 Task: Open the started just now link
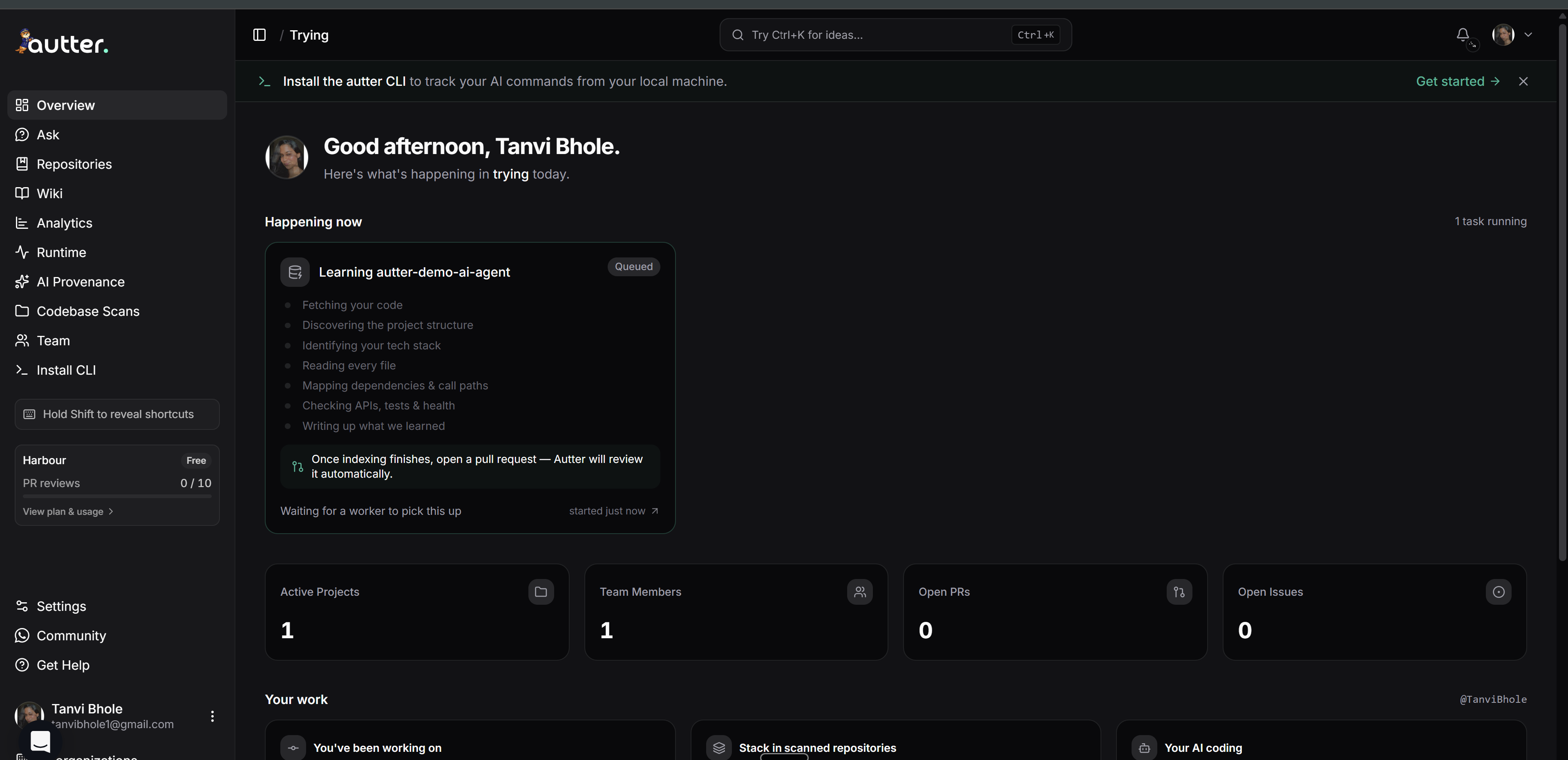point(613,511)
